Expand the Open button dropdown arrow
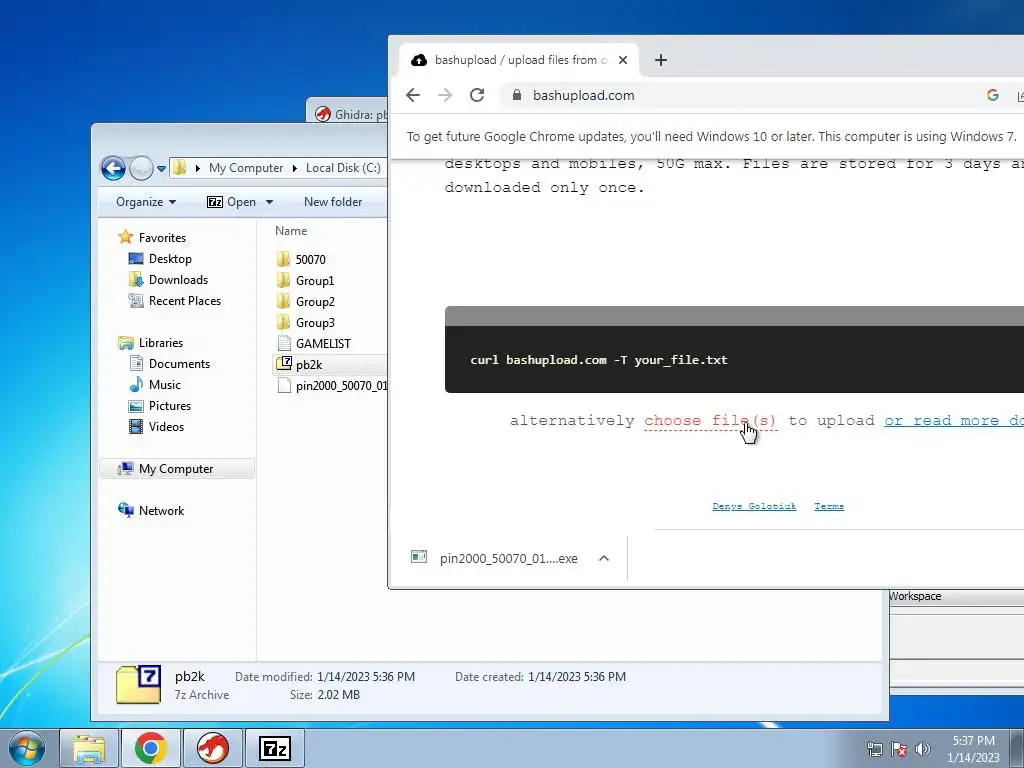This screenshot has height=768, width=1024. (269, 202)
